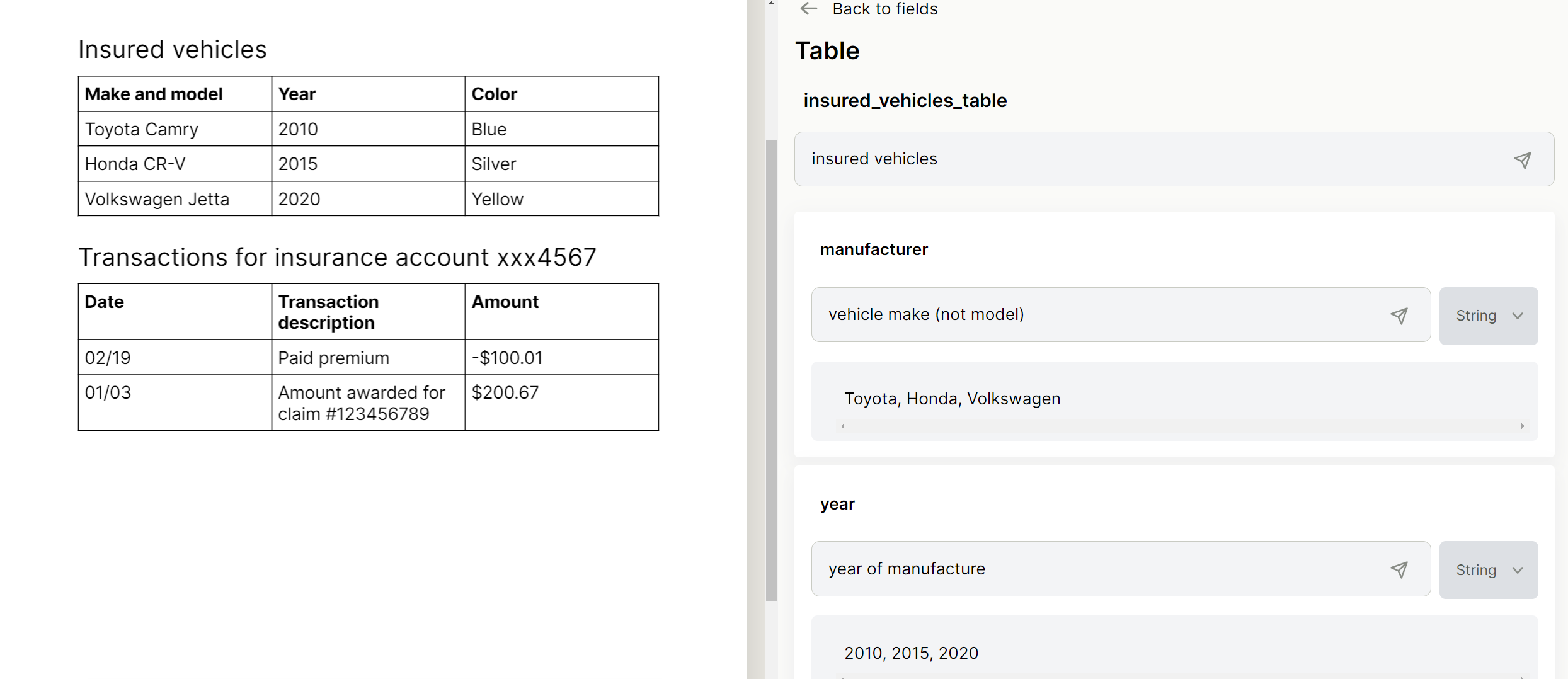Click the 'Paid premium' transaction cell

369,358
